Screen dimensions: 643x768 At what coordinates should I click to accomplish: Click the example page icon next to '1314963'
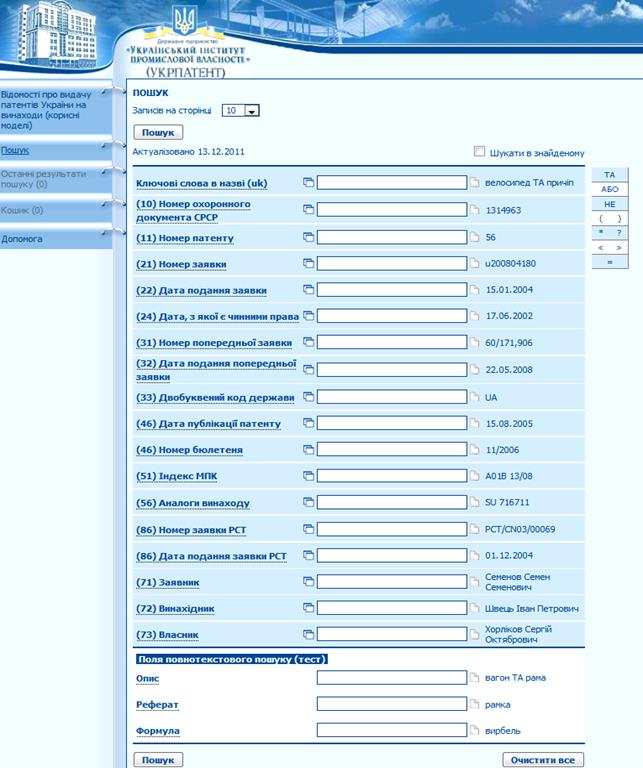(475, 210)
